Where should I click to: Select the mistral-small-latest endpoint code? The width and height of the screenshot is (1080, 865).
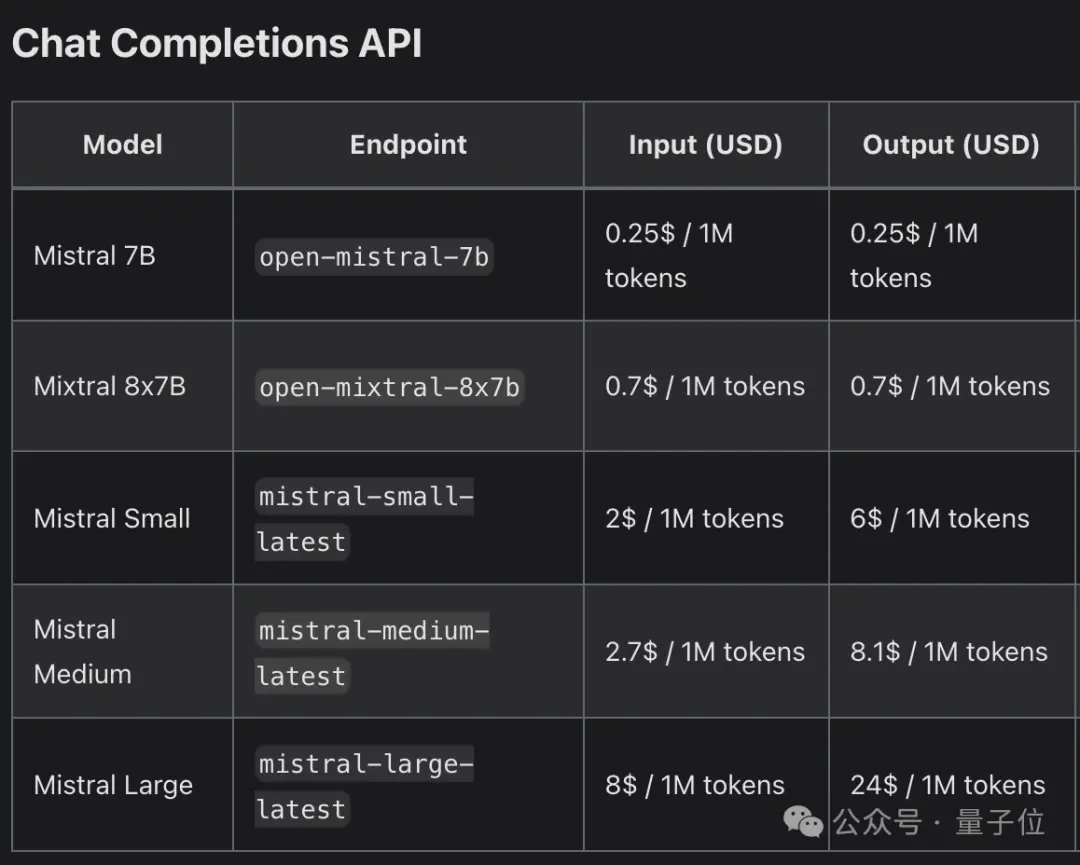pyautogui.click(x=365, y=519)
